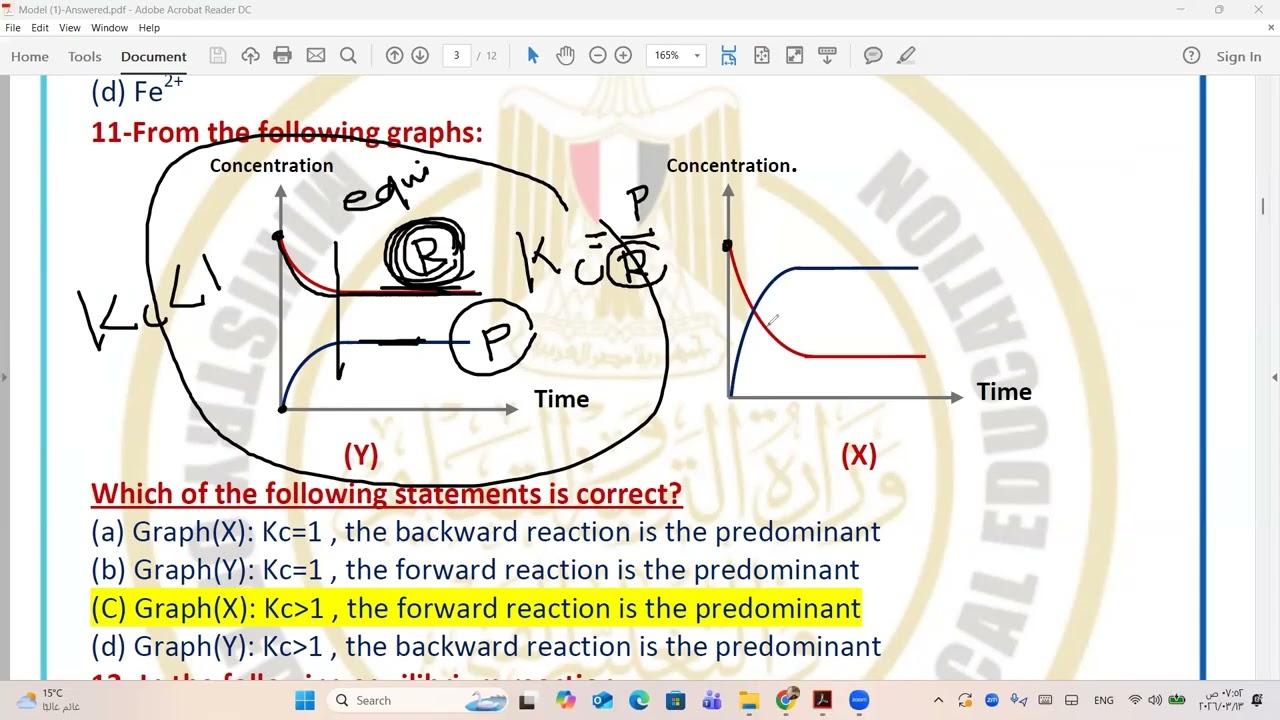Click highlighted answer (C) Graph(X) line
The height and width of the screenshot is (720, 1280).
click(x=476, y=608)
